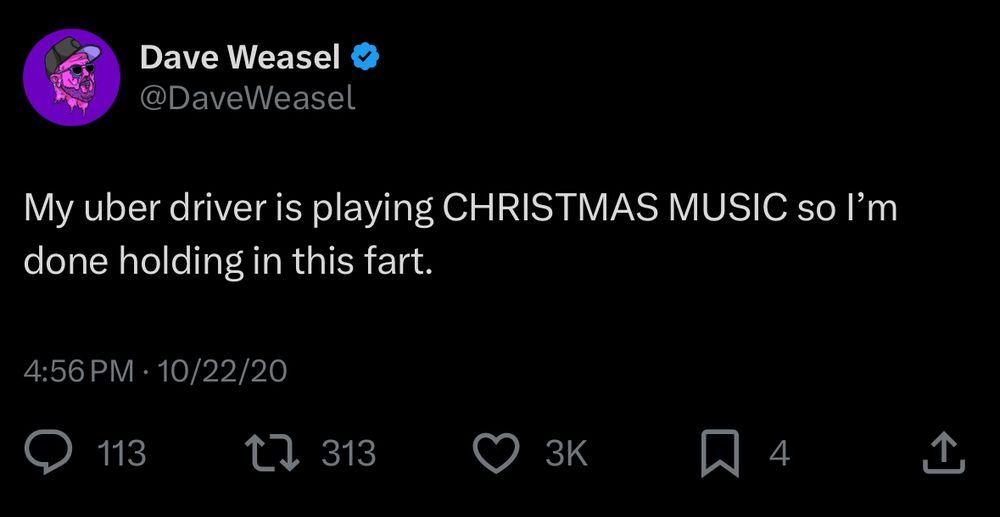Click the 3K likes count
The height and width of the screenshot is (517, 1000).
coord(567,454)
